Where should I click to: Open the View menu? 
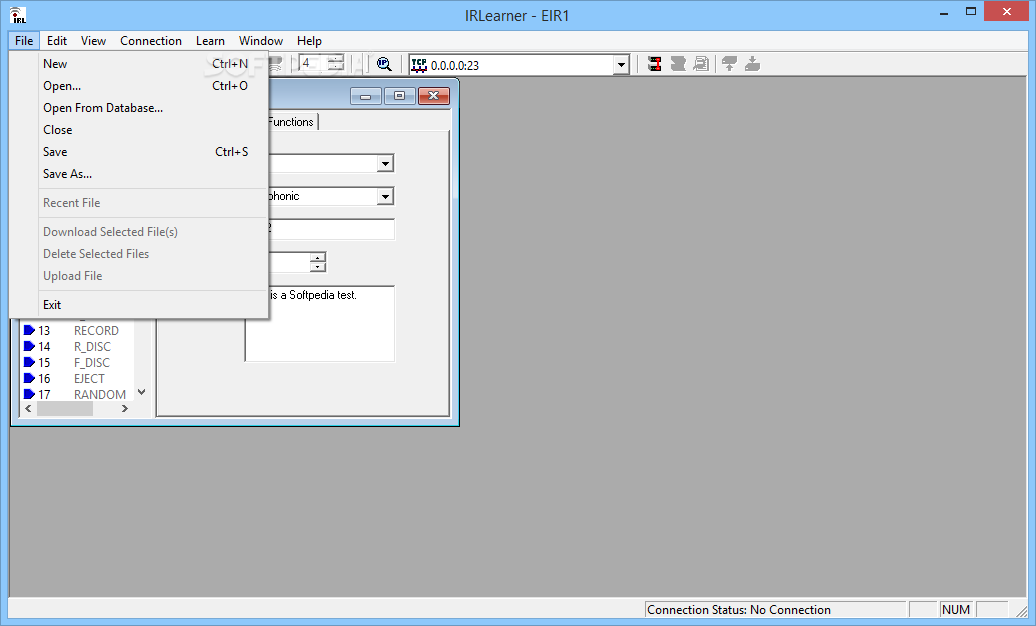93,40
